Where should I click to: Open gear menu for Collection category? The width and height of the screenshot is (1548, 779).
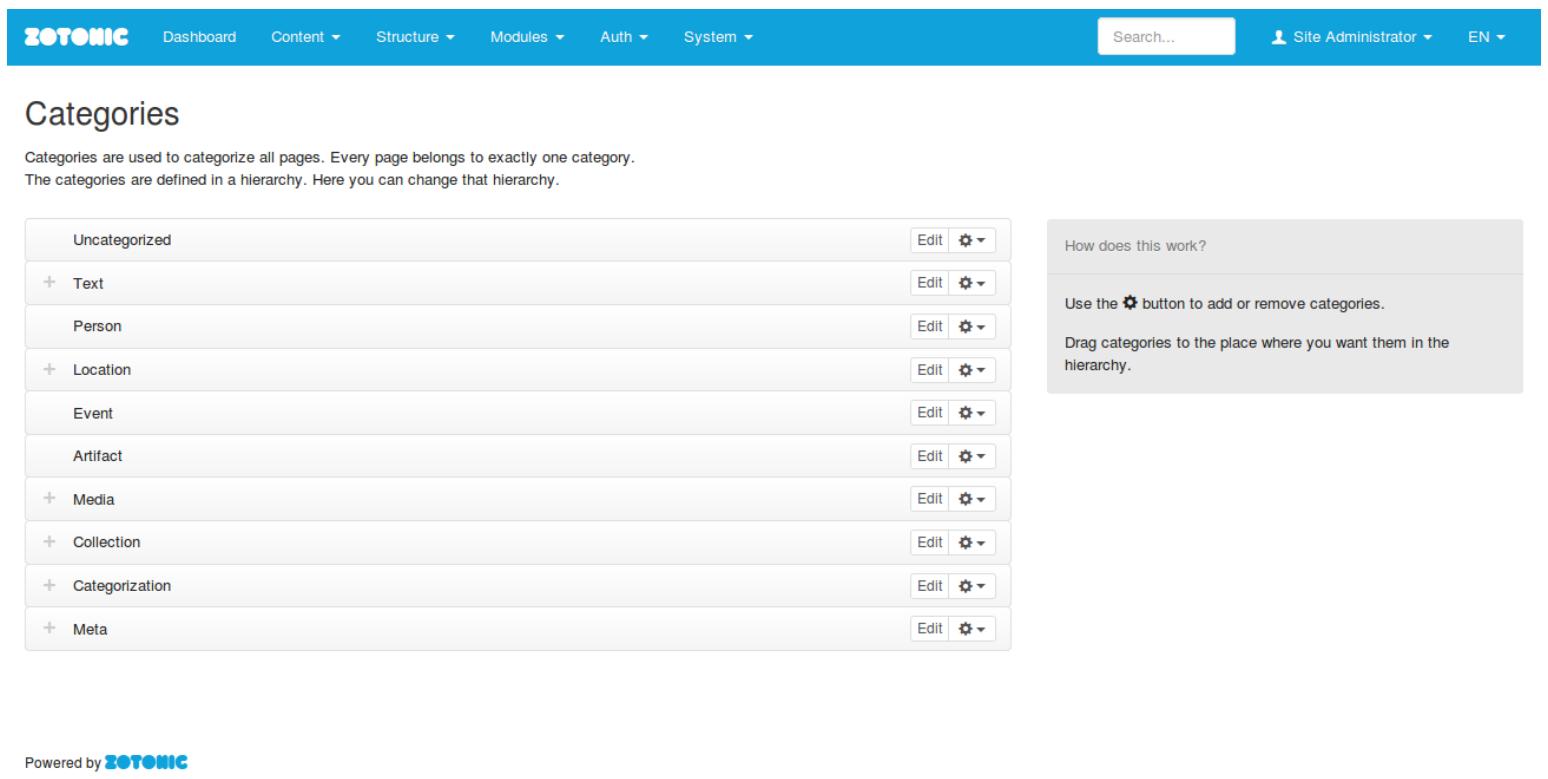coord(972,542)
